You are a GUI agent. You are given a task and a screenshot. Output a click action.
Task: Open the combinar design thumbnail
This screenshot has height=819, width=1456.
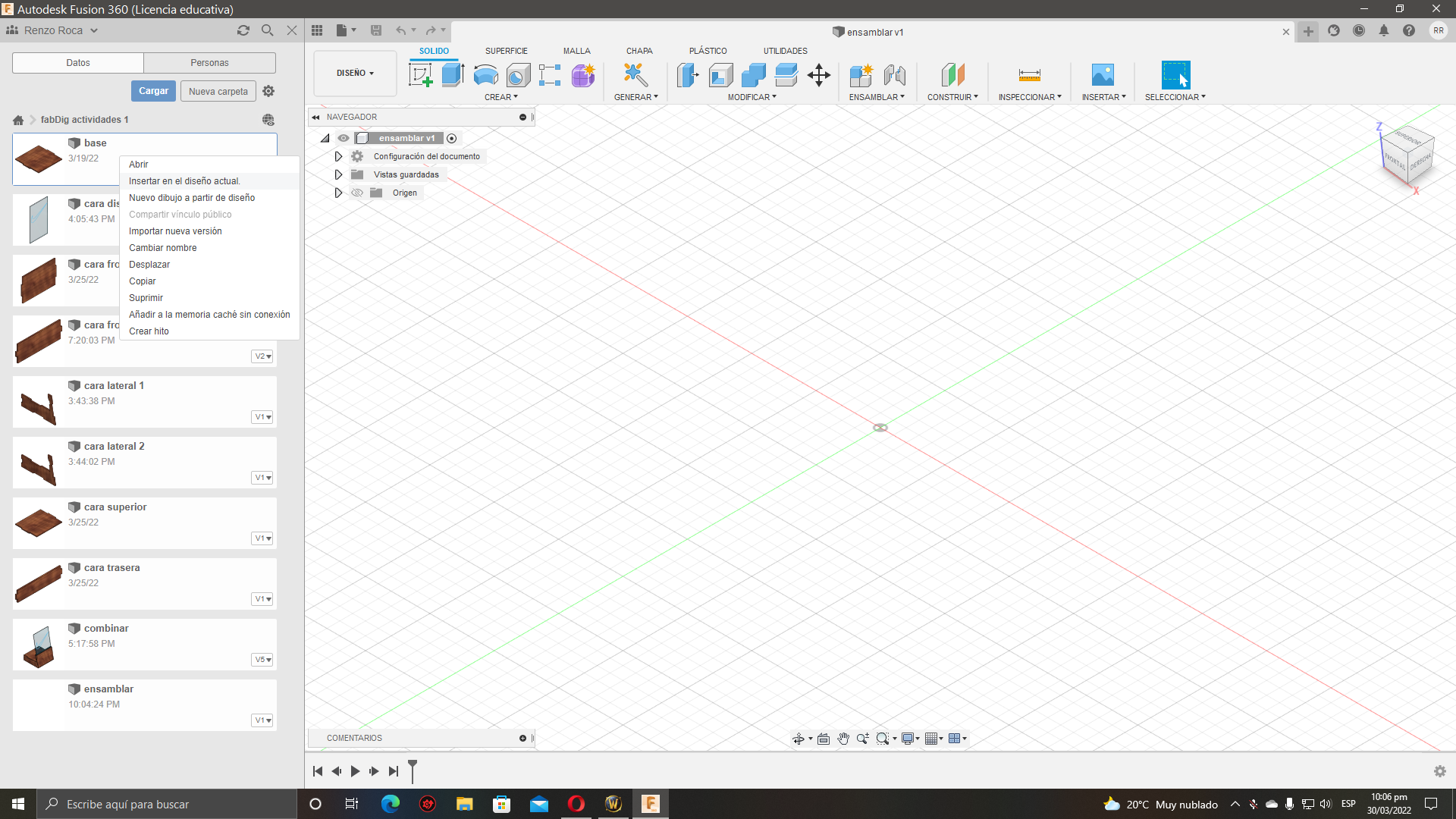coord(38,645)
